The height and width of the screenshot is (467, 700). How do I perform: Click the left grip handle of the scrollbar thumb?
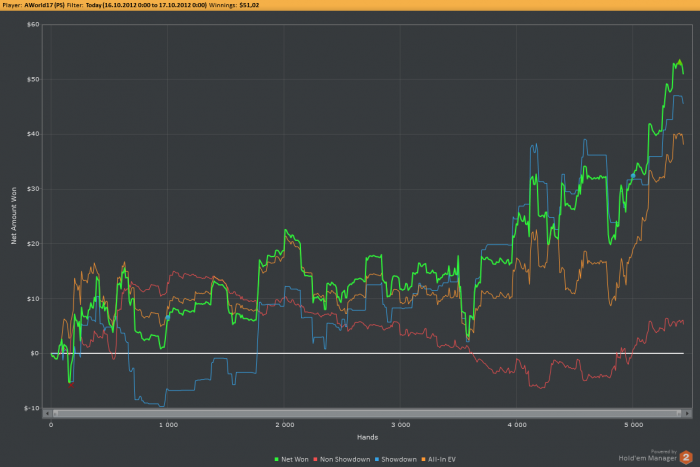[55, 413]
